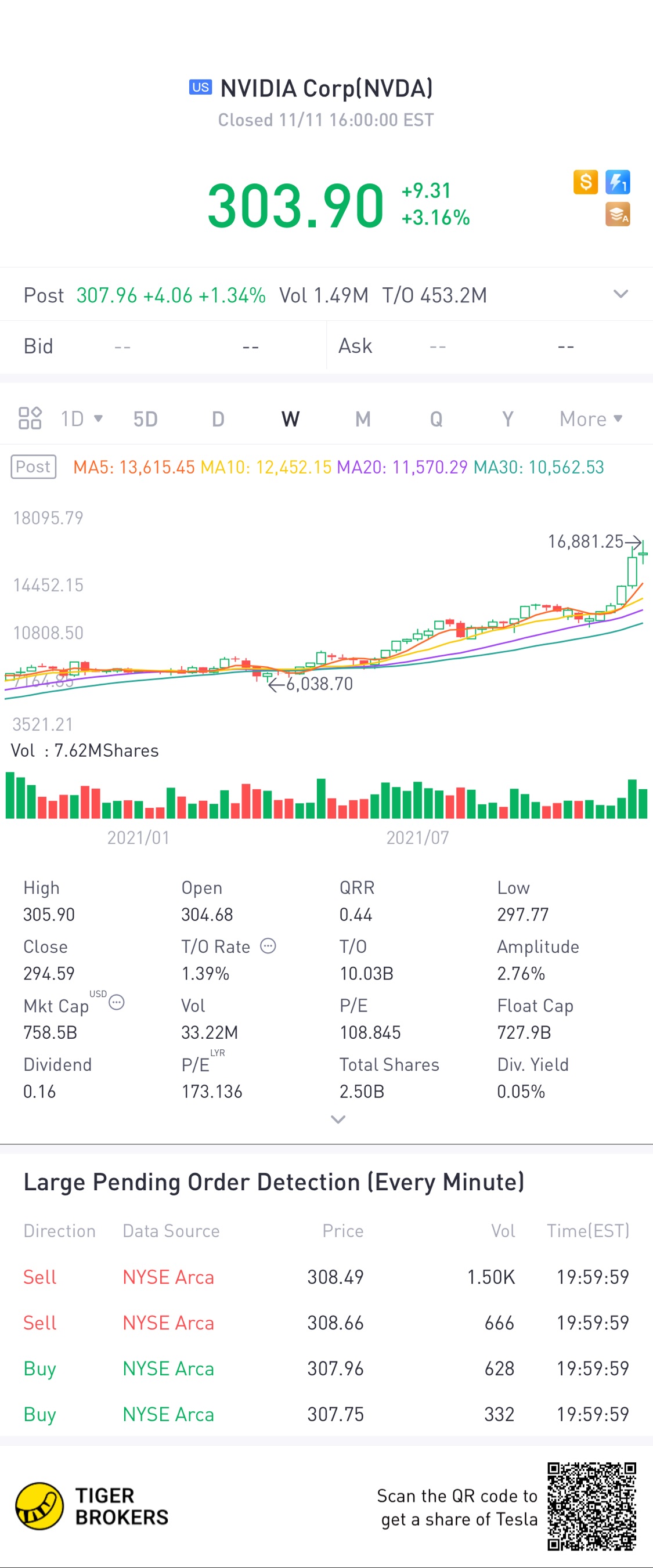653x1568 pixels.
Task: Tap the Amplitude 2.76% value
Action: tap(521, 973)
